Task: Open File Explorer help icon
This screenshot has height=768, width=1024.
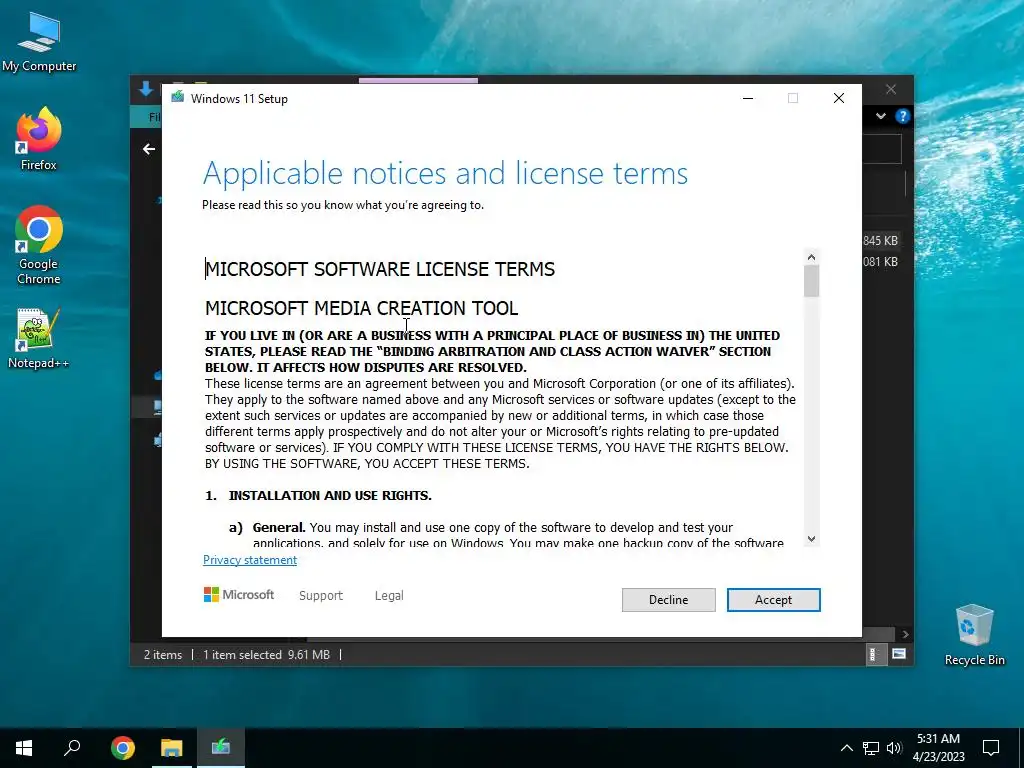Action: point(903,116)
